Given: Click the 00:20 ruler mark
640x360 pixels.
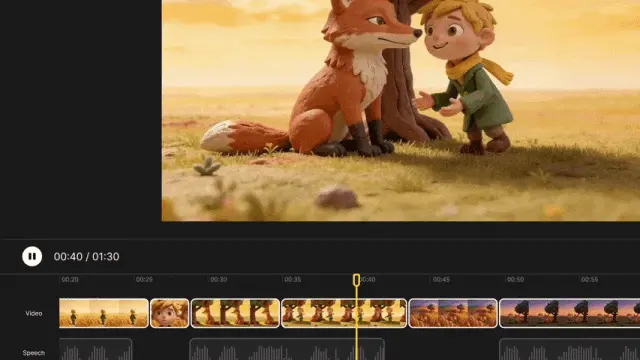Looking at the screenshot, I should tap(70, 280).
